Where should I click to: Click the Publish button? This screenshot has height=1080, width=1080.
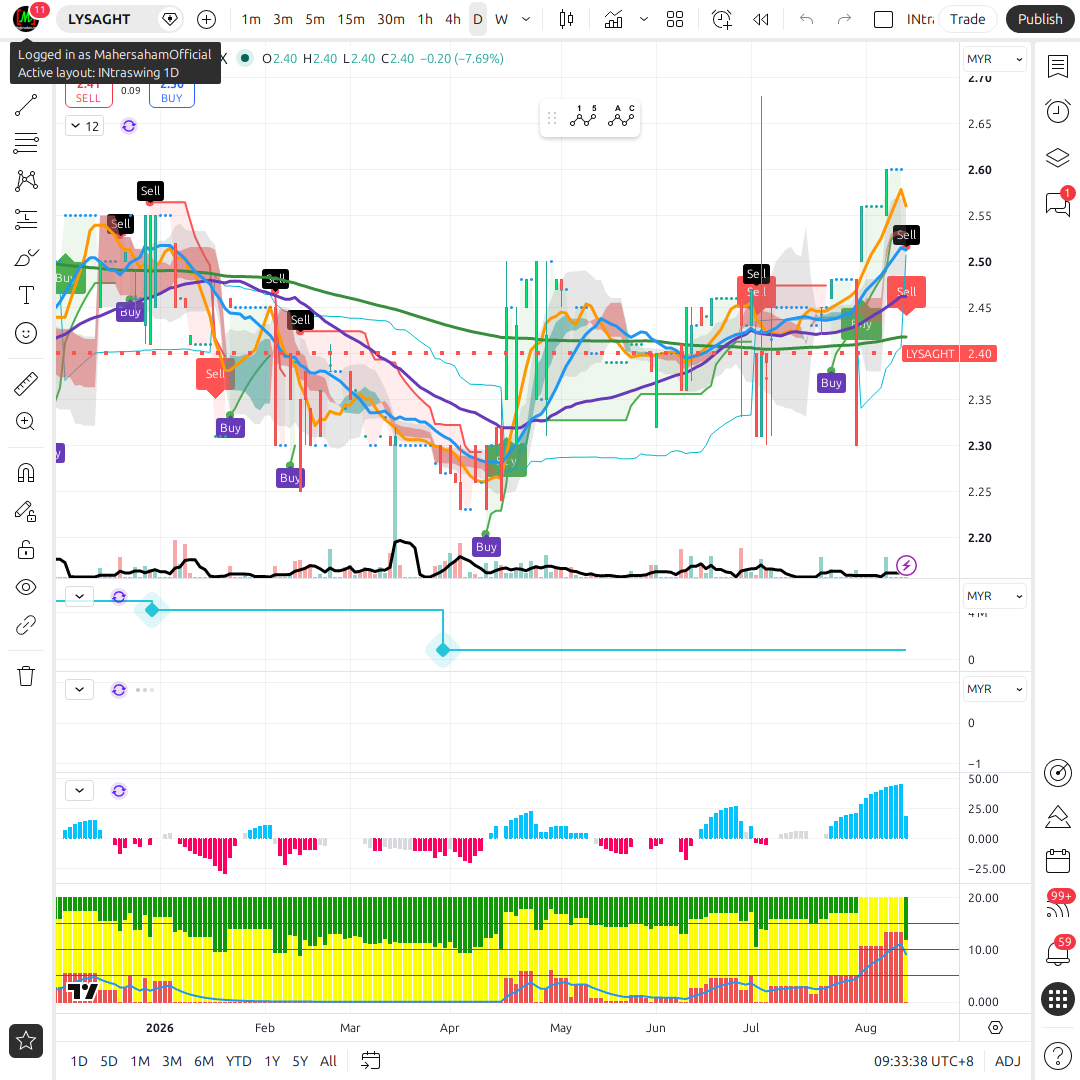[x=1040, y=19]
